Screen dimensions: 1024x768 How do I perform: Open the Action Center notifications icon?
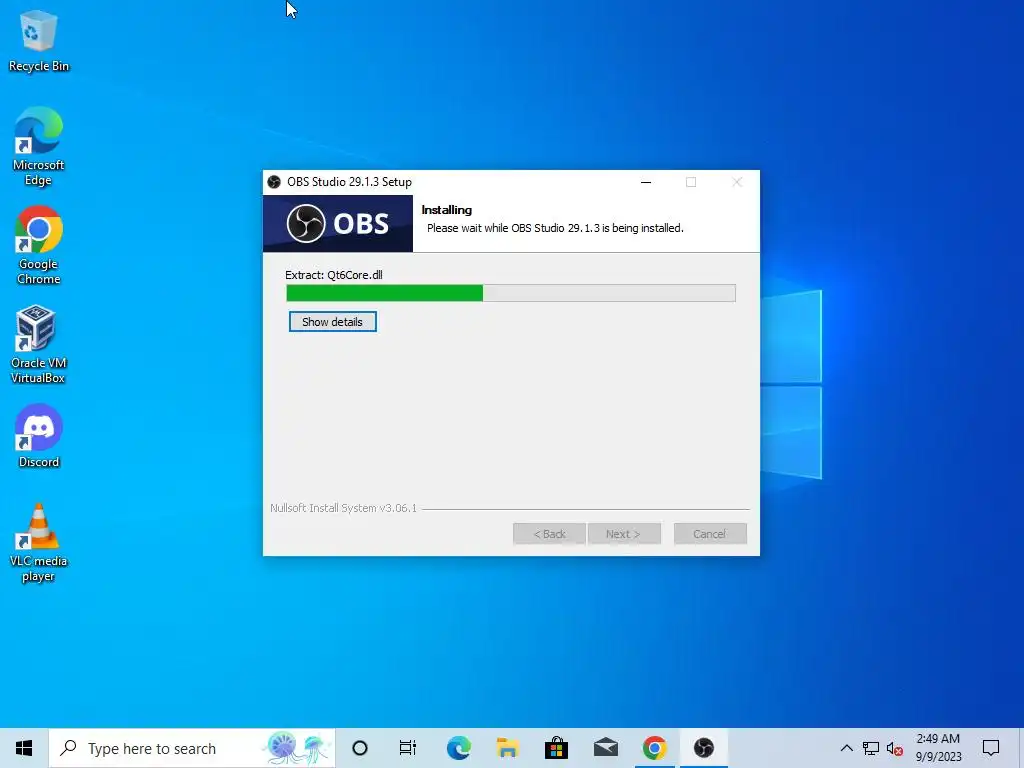991,748
